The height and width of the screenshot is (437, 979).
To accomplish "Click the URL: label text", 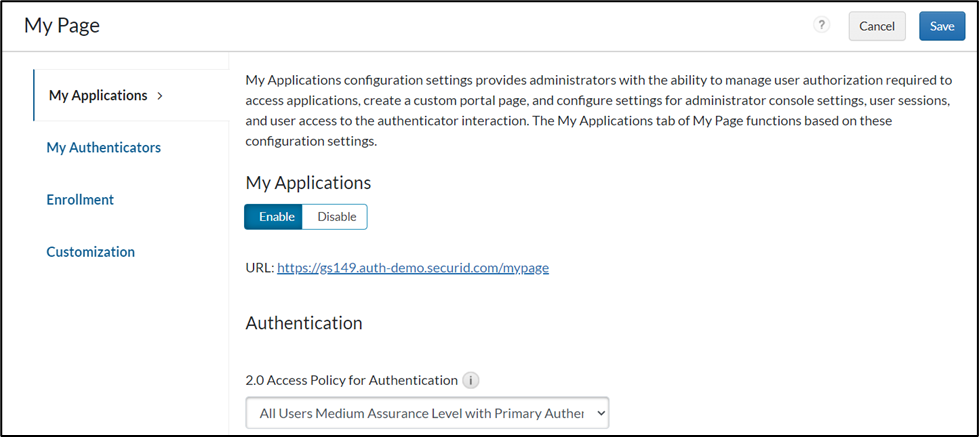I will point(259,268).
